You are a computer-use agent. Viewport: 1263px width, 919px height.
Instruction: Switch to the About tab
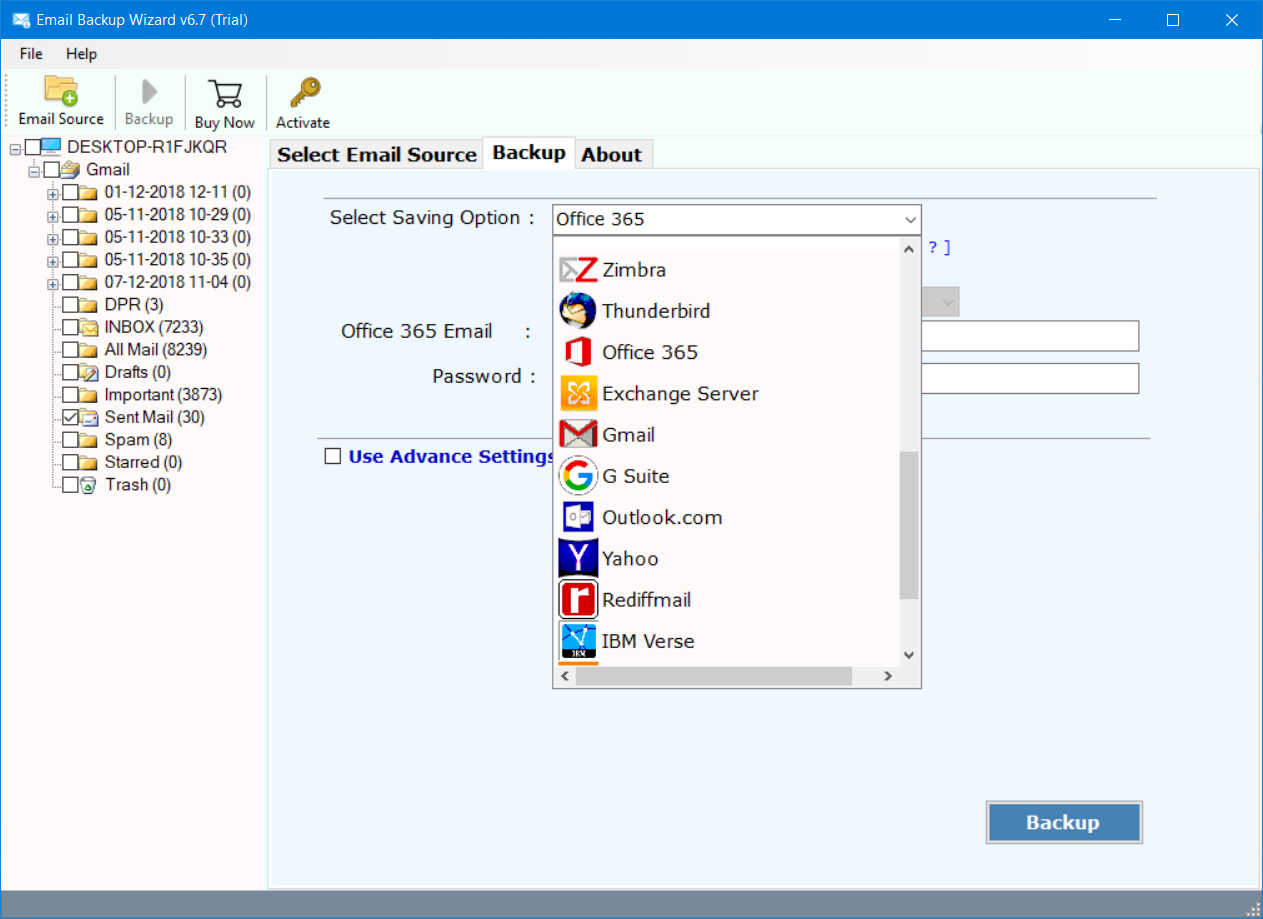point(612,155)
